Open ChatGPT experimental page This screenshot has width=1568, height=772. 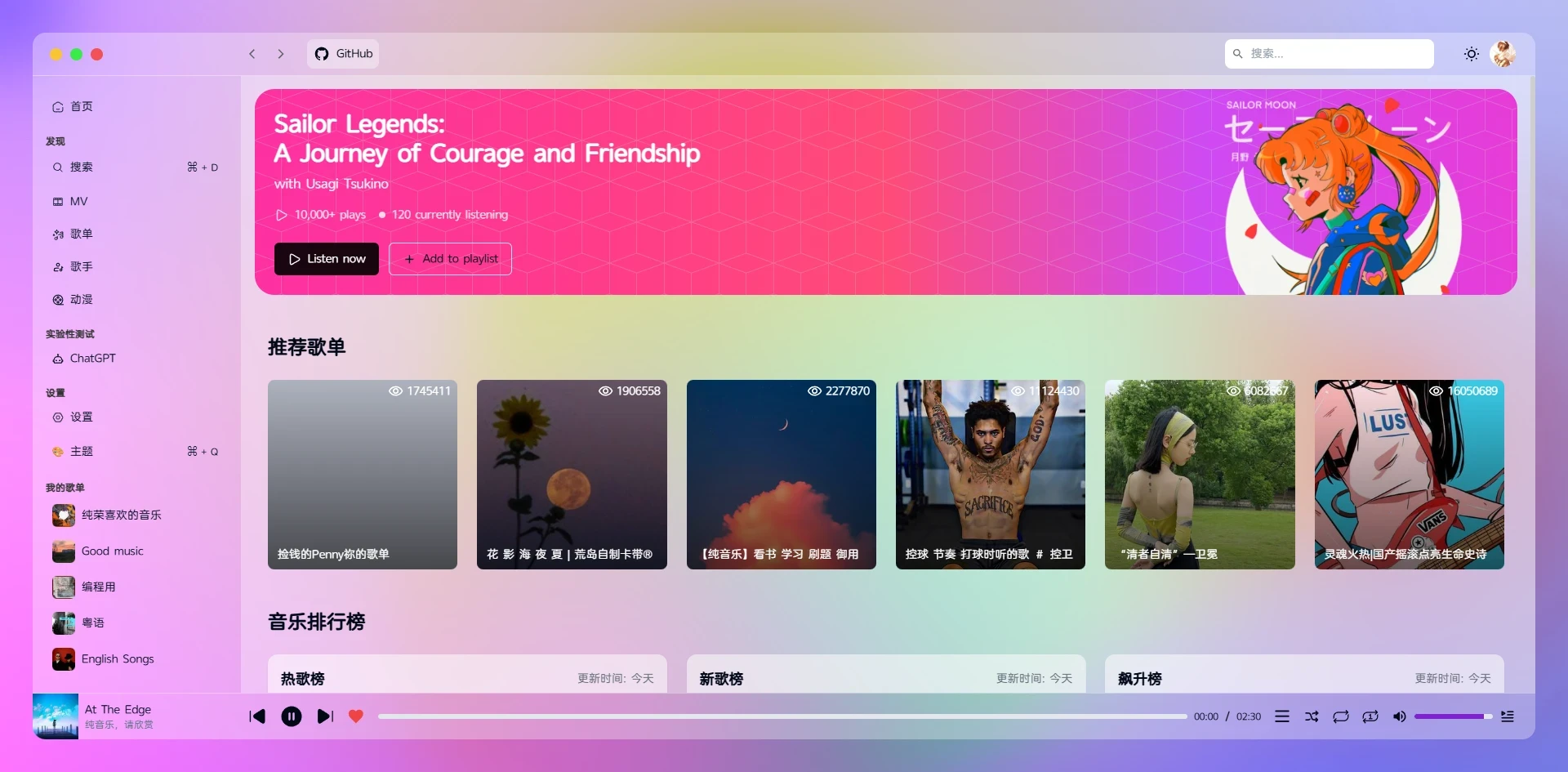(136, 358)
